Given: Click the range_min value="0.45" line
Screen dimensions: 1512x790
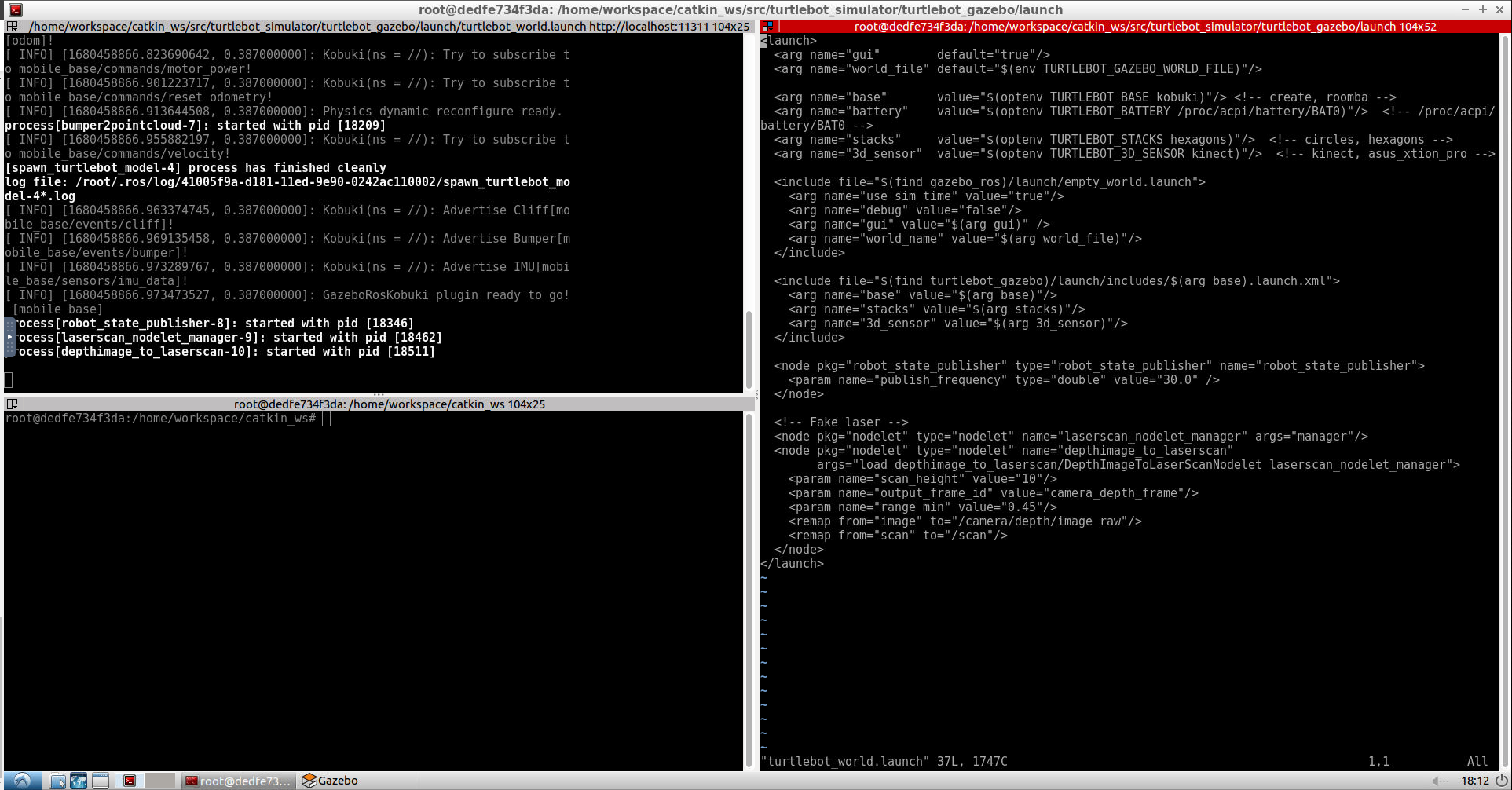Looking at the screenshot, I should [923, 507].
